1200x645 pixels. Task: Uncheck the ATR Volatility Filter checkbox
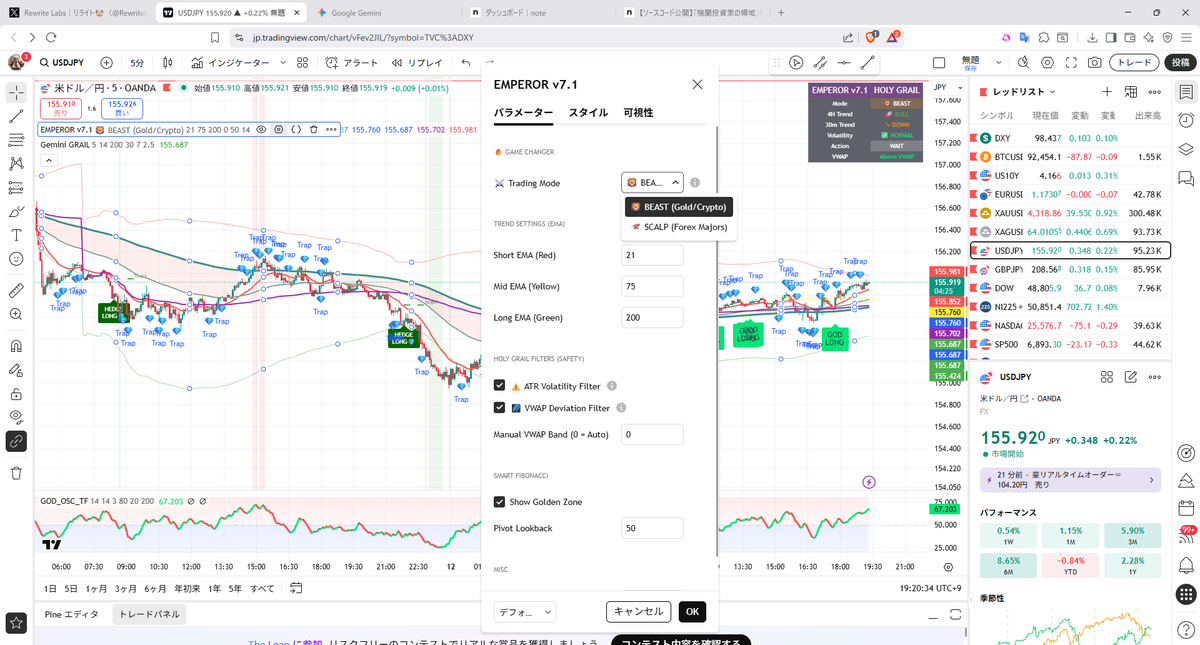point(499,385)
